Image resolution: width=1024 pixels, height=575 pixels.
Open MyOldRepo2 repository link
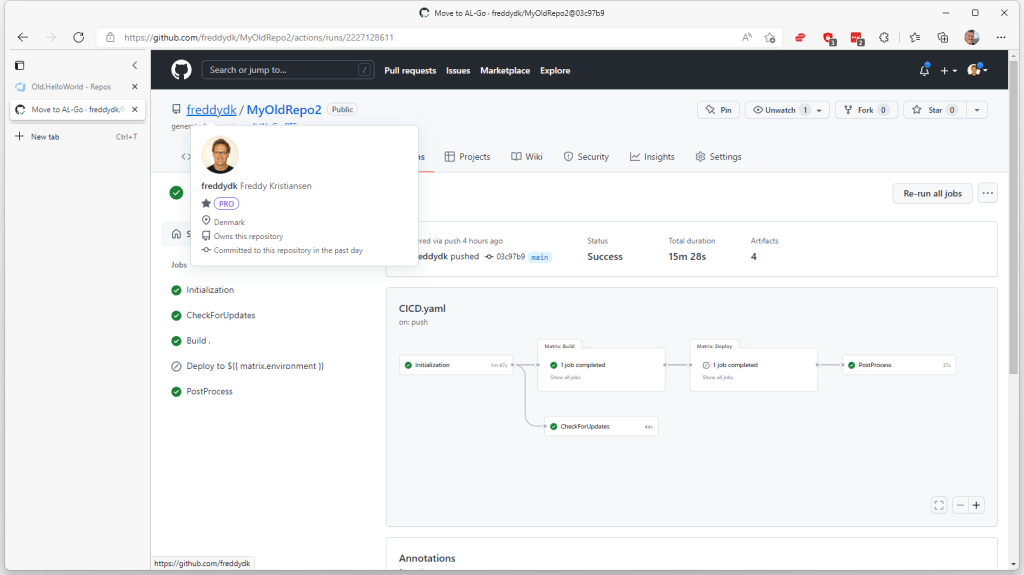(284, 110)
